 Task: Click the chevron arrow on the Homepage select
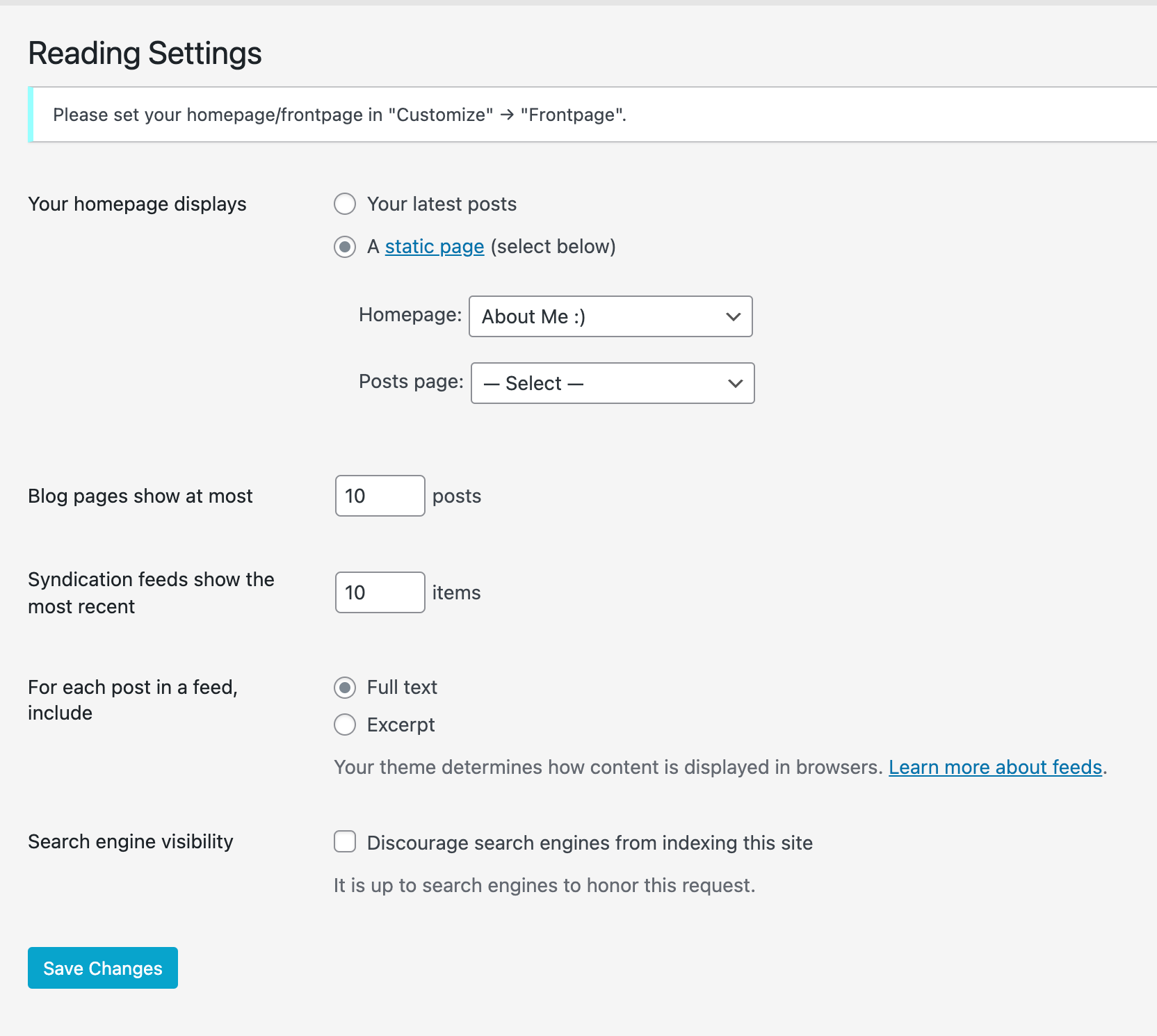(x=733, y=317)
